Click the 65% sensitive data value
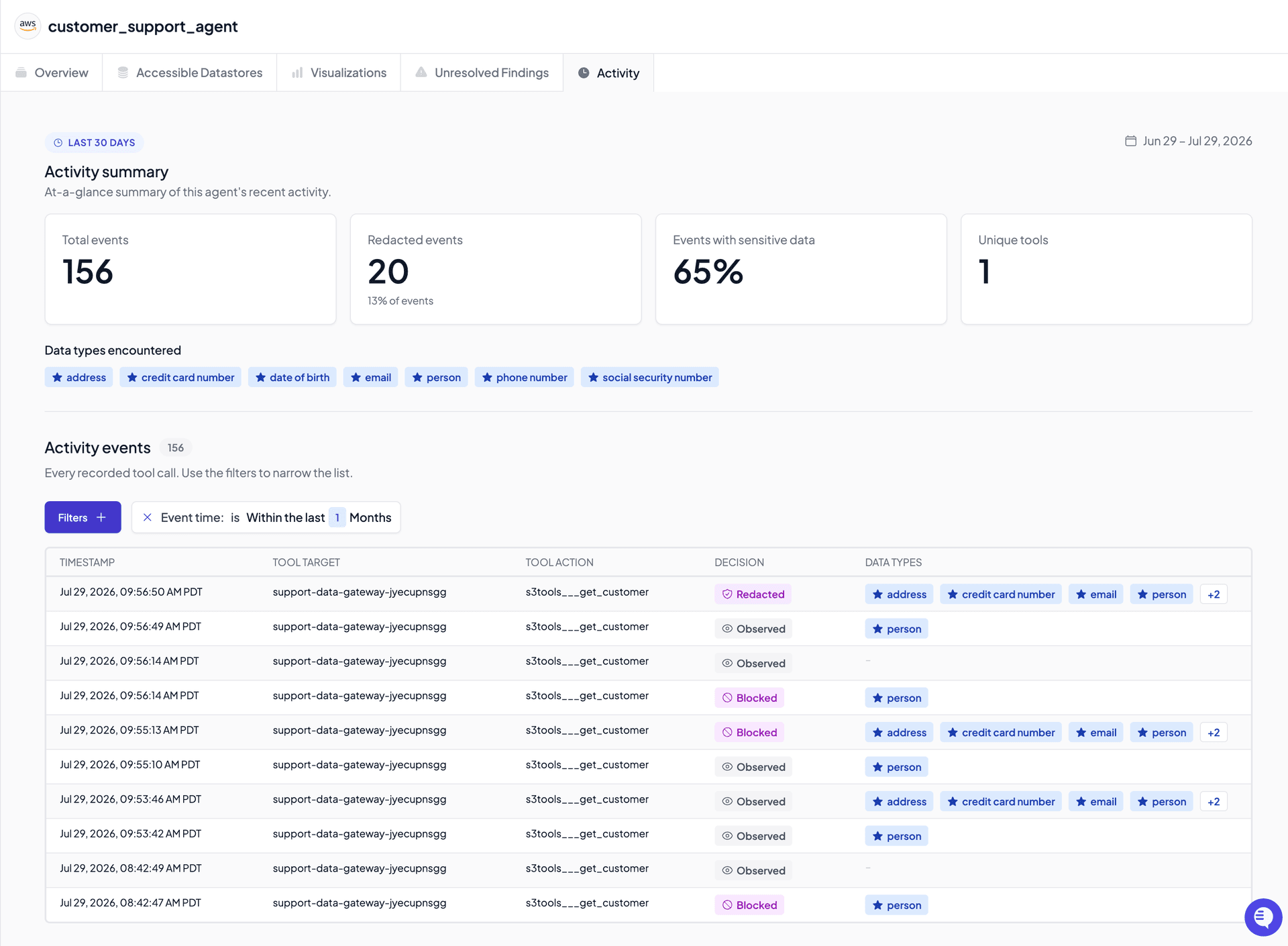The image size is (1288, 946). 708,272
